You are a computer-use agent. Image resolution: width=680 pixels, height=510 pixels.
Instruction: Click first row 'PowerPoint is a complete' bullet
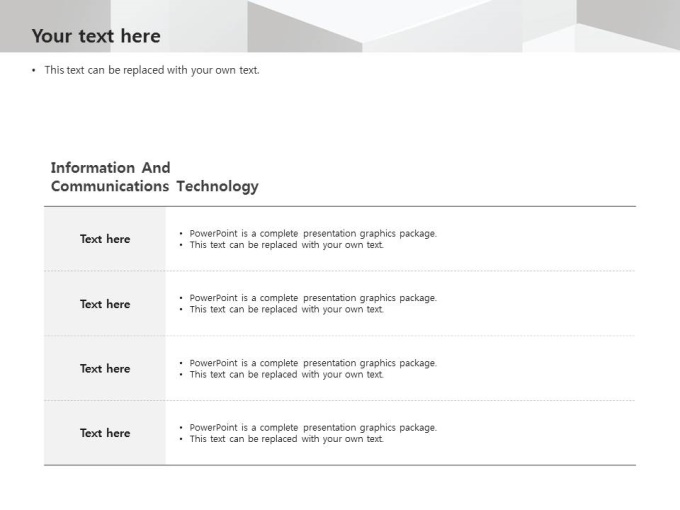coord(313,233)
